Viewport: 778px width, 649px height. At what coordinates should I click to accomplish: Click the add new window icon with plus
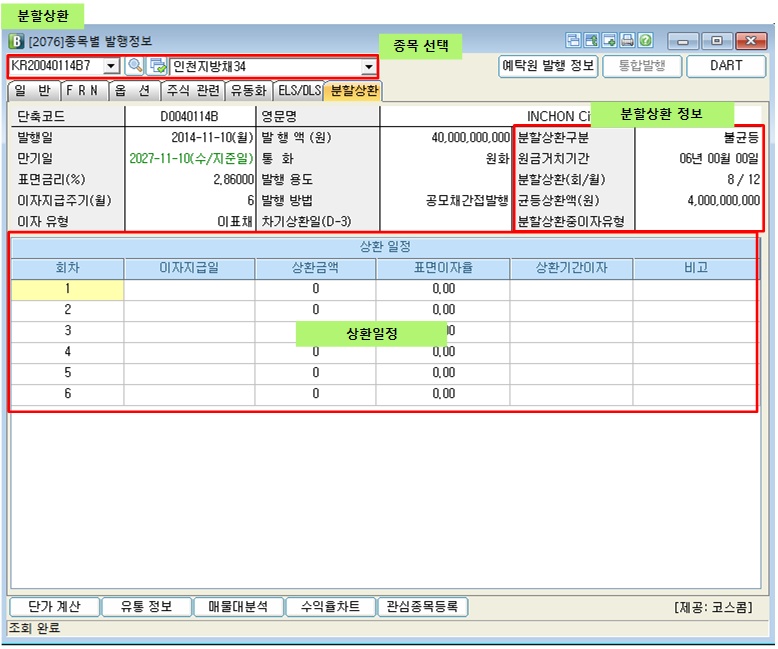609,41
